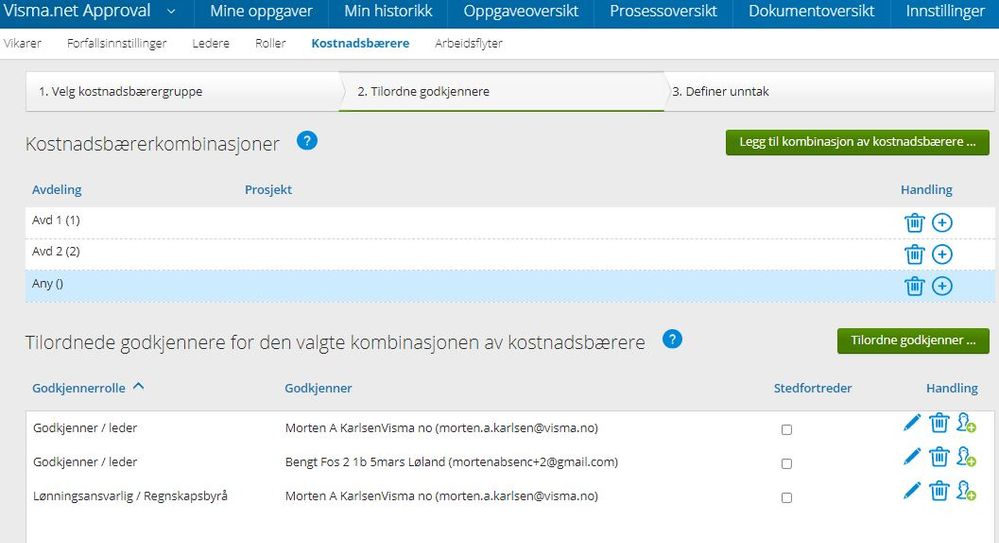Switch to Ledere sub-tab
The width and height of the screenshot is (999, 543).
(211, 43)
